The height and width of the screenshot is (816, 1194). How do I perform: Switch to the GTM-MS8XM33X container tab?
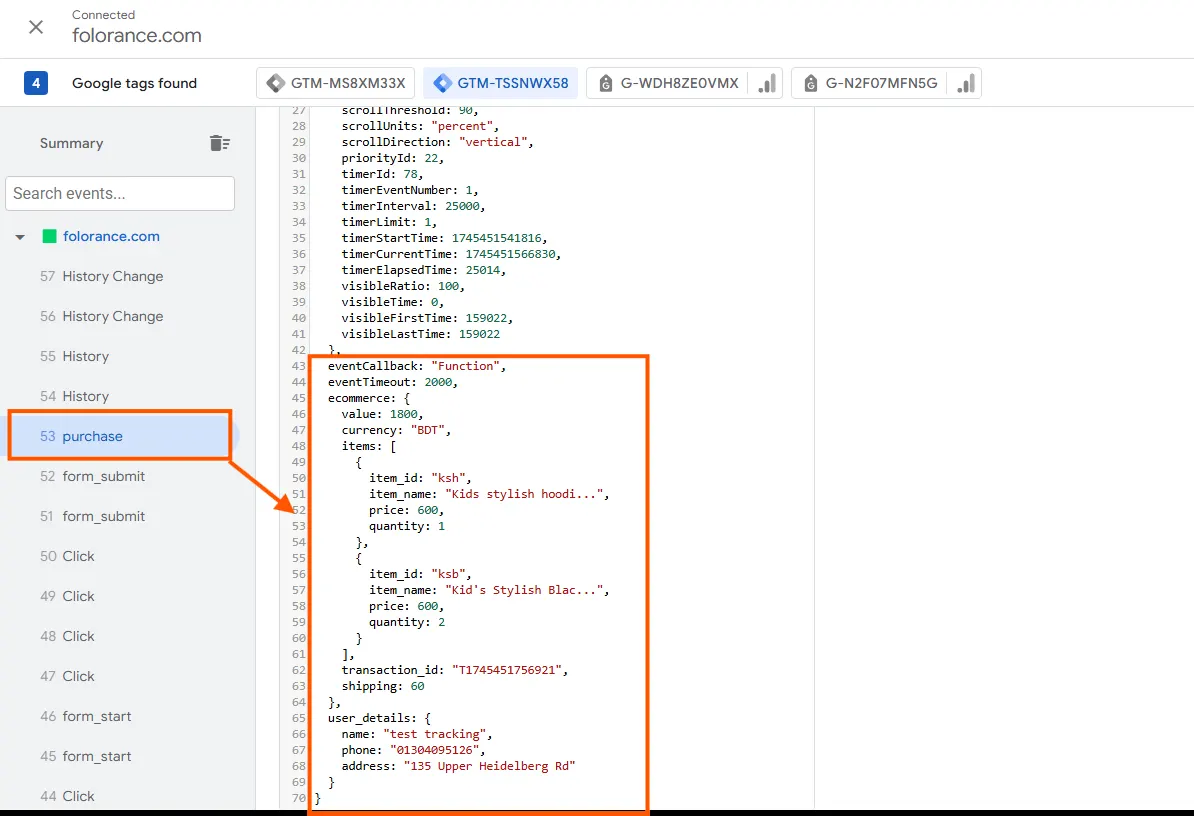(336, 83)
